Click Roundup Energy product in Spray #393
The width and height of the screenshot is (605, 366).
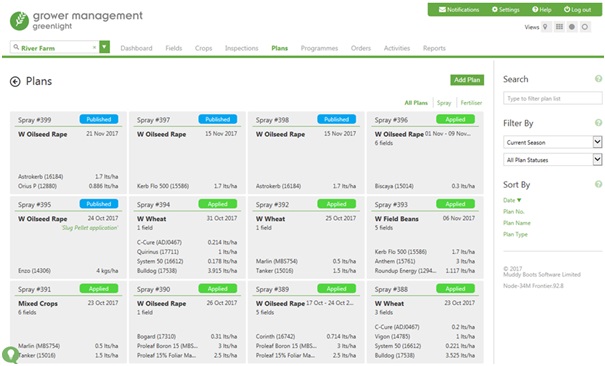pos(405,271)
